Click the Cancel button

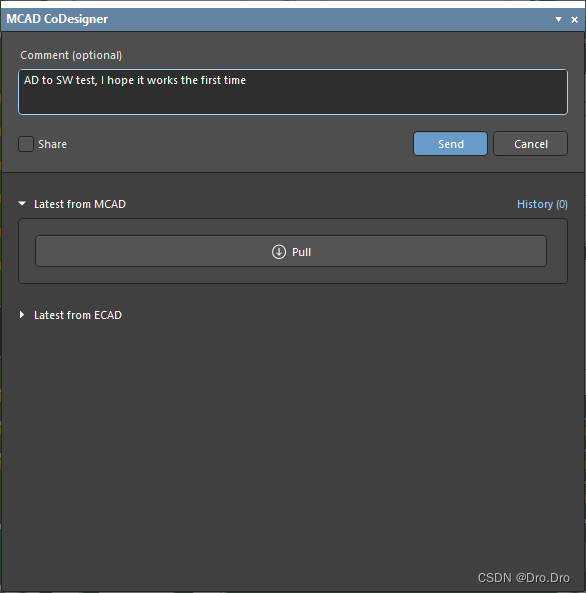[530, 144]
